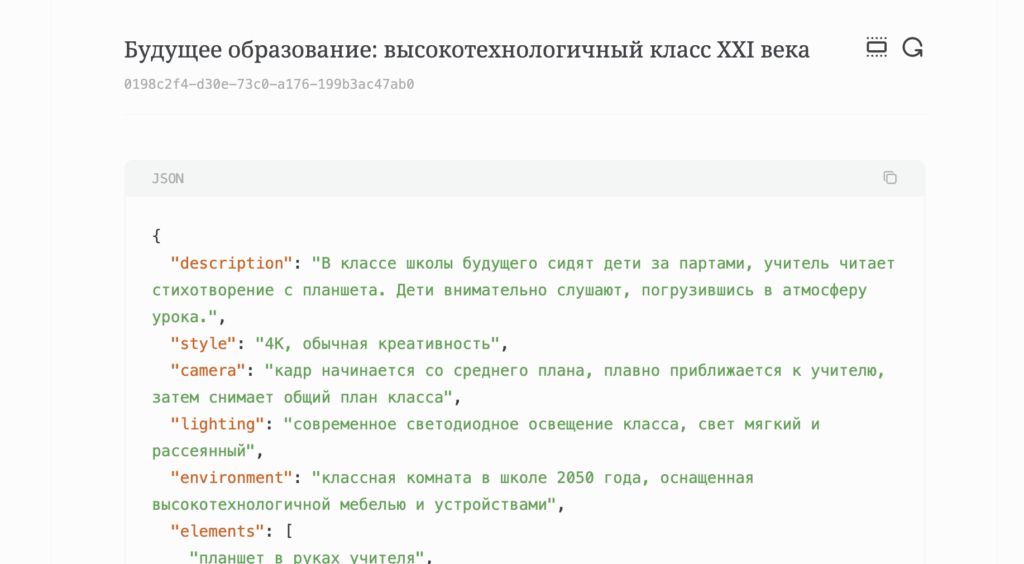Click the "style" key in the JSON
Image resolution: width=1024 pixels, height=564 pixels.
click(x=203, y=343)
